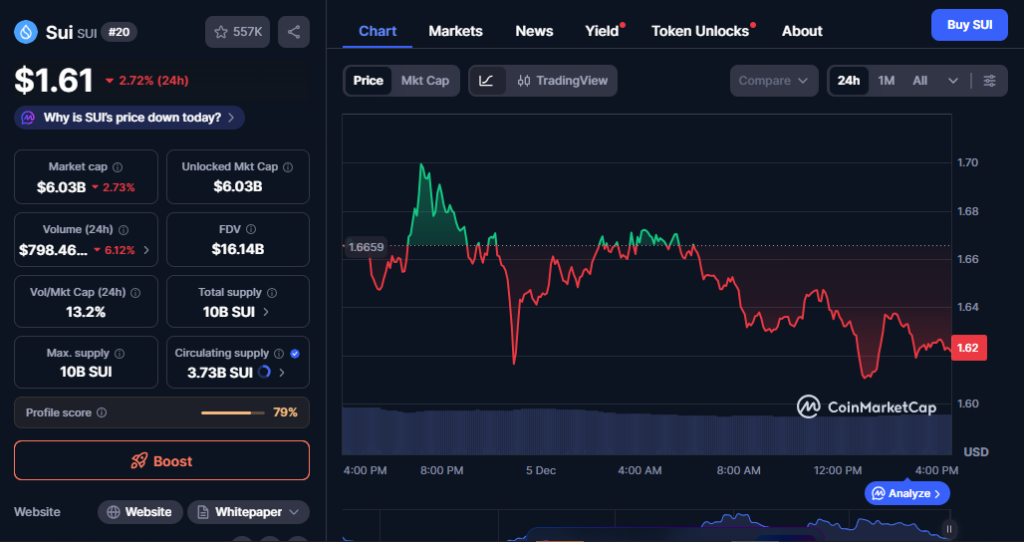Go to the About tab
Viewport: 1024px width, 542px height.
coord(802,31)
